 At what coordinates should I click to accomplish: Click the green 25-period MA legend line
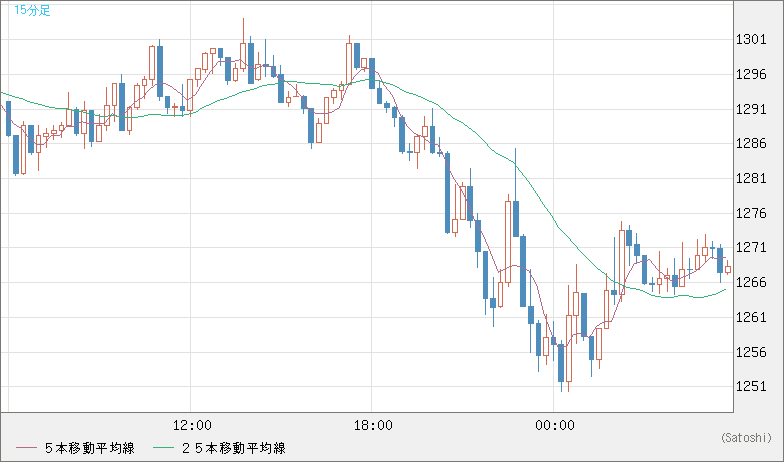[x=163, y=448]
